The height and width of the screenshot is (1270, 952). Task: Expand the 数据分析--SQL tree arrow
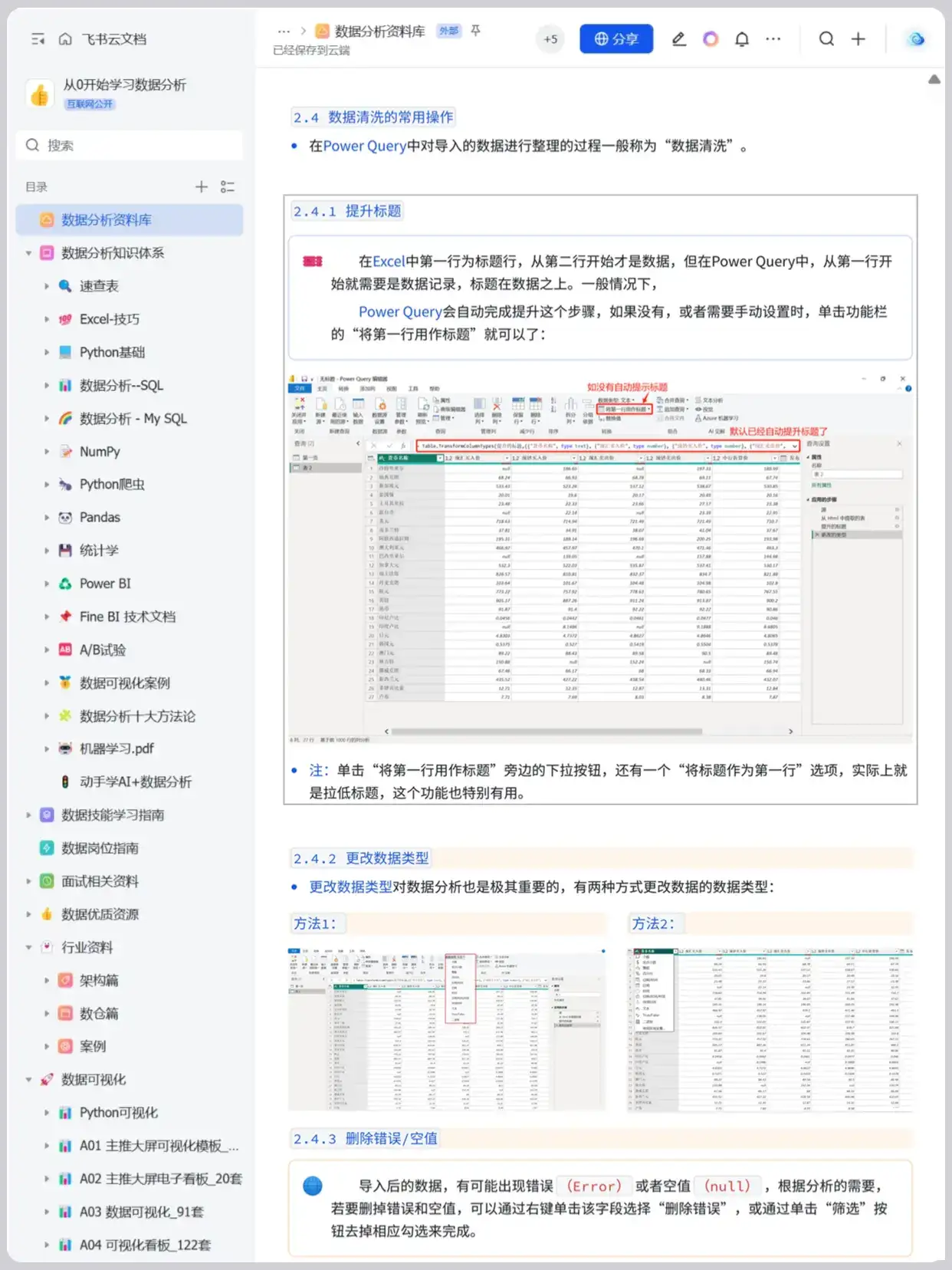(47, 385)
